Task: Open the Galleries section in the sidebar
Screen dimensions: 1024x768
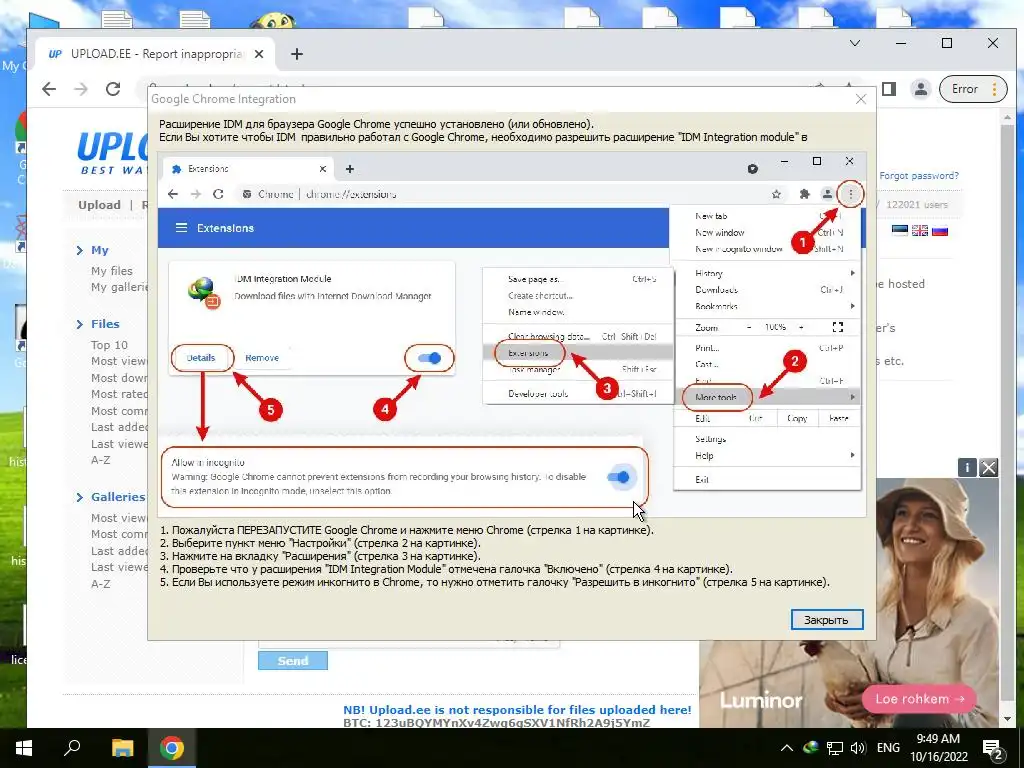Action: [x=118, y=497]
